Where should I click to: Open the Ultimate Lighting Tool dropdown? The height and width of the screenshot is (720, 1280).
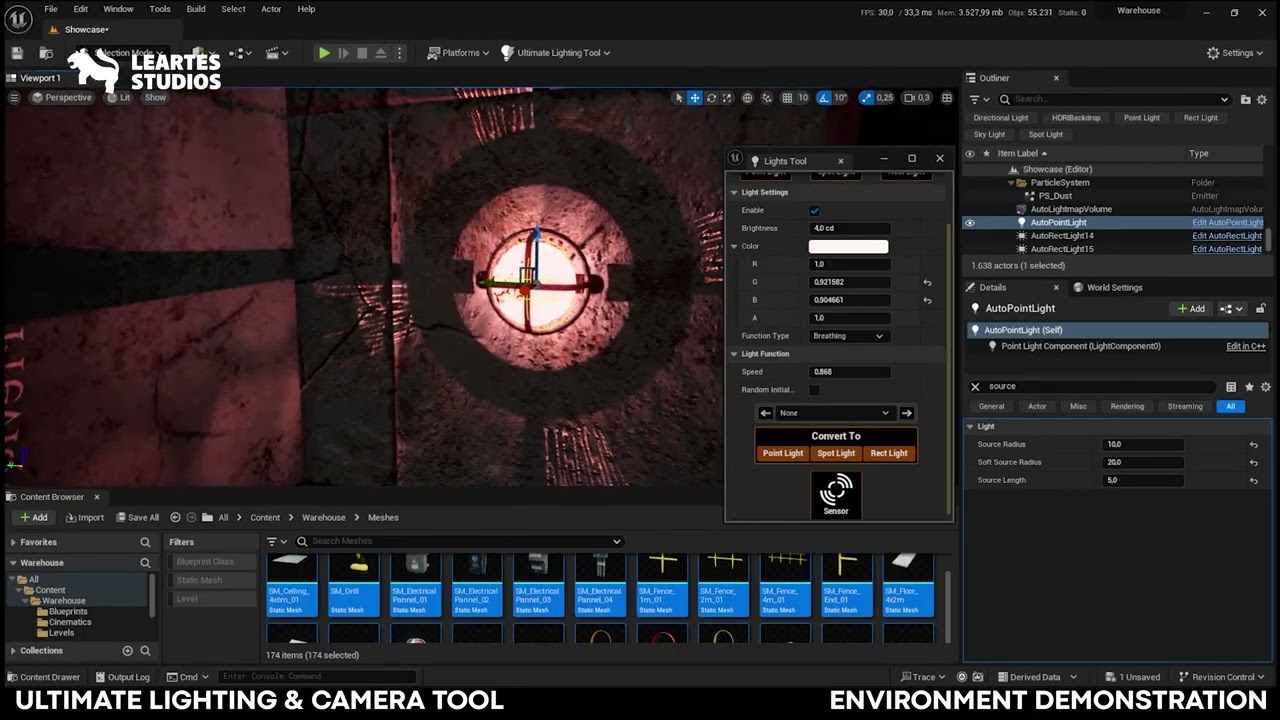[x=556, y=53]
